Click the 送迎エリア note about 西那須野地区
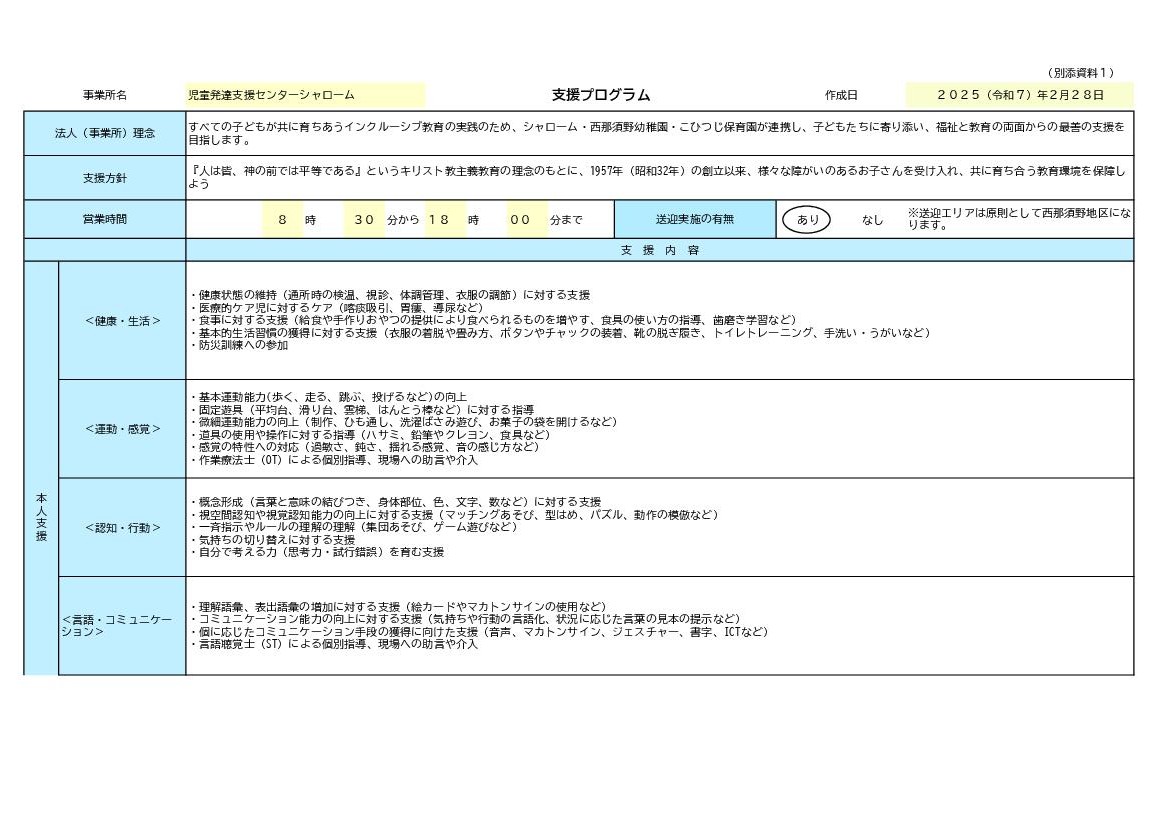Viewport: 1169px width, 826px height. [1019, 220]
